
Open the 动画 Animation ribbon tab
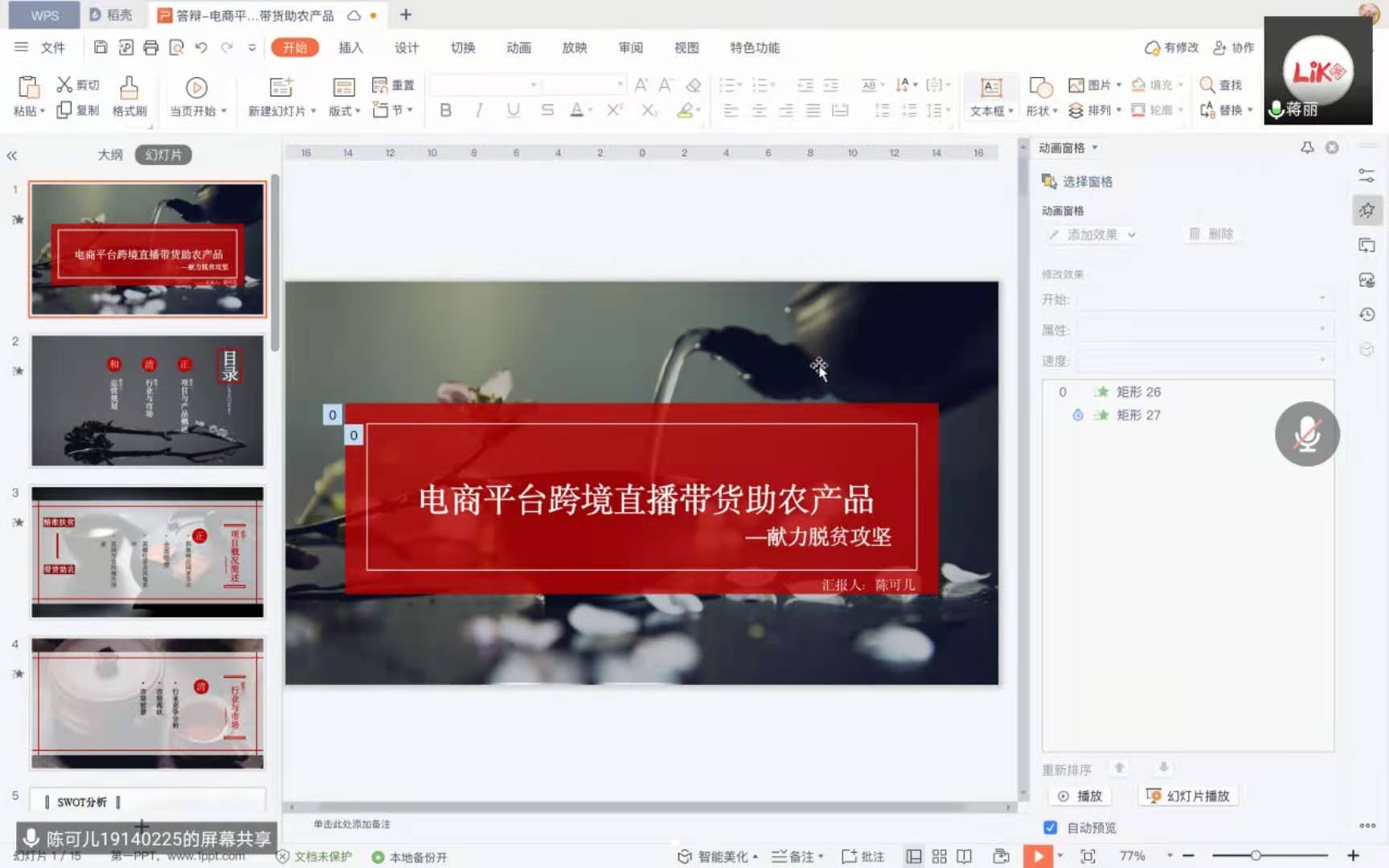click(518, 47)
